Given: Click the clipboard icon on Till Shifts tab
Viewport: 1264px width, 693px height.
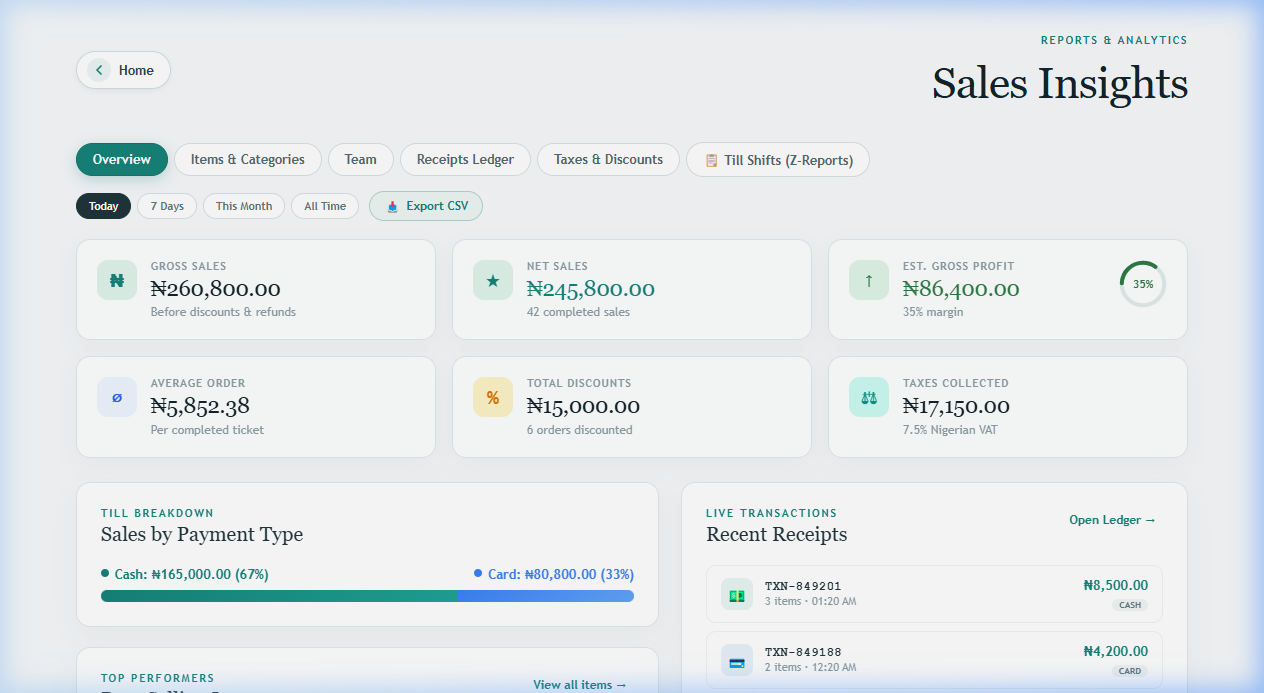Looking at the screenshot, I should coord(712,160).
